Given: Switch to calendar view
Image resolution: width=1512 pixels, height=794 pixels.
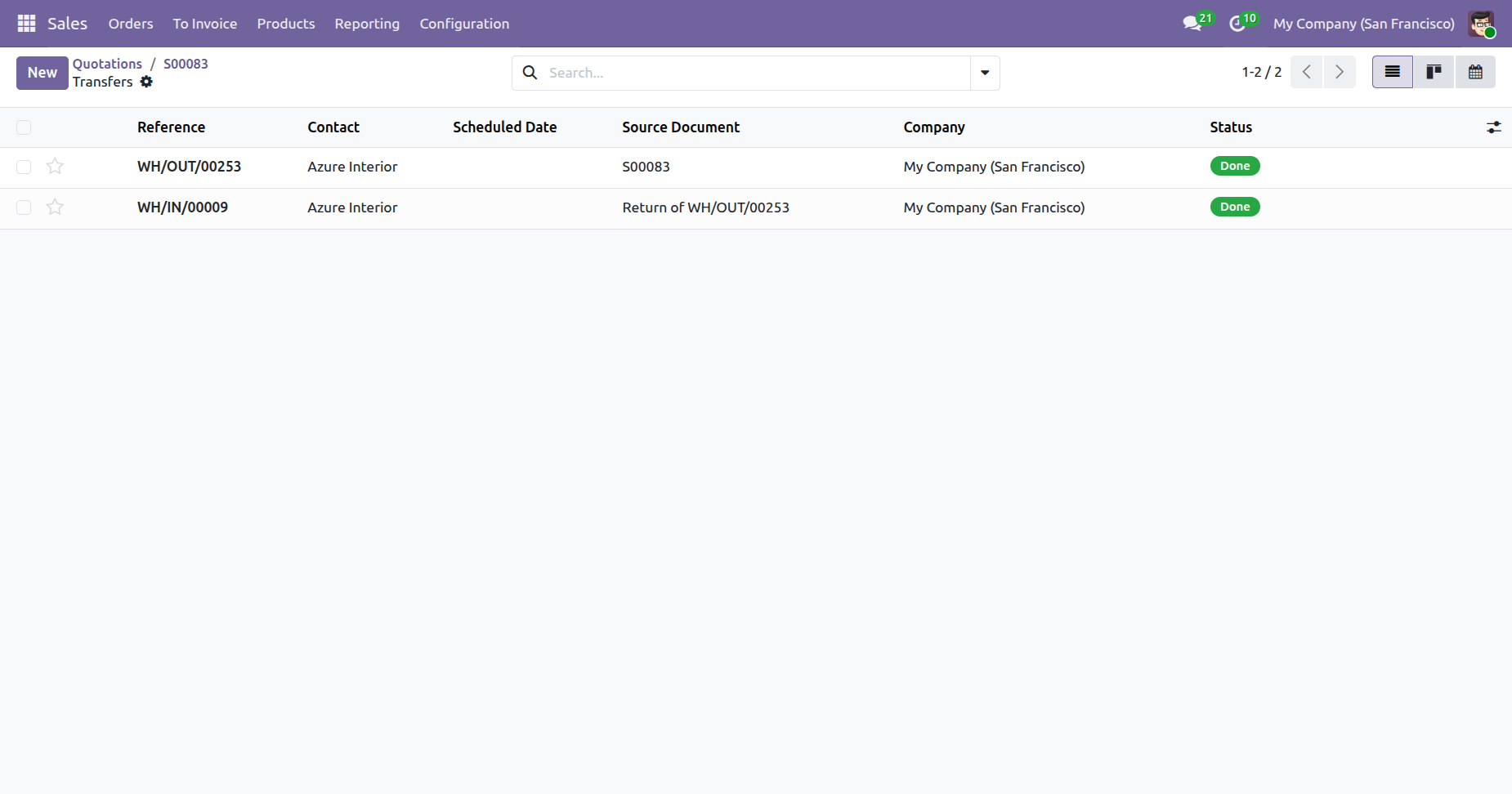Looking at the screenshot, I should point(1475,72).
